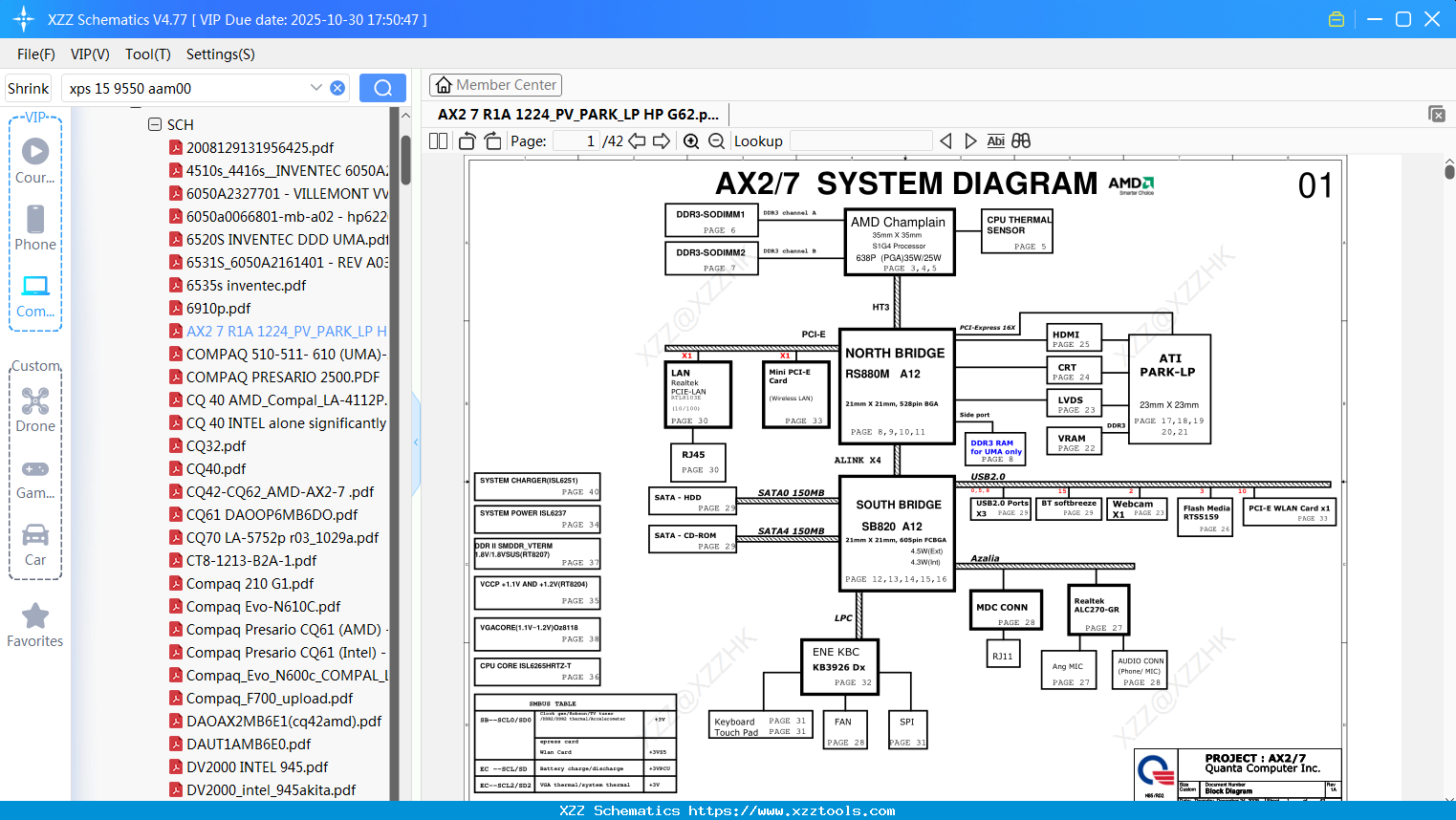Rotate the page counterclockwise
The height and width of the screenshot is (820, 1456).
click(x=467, y=140)
